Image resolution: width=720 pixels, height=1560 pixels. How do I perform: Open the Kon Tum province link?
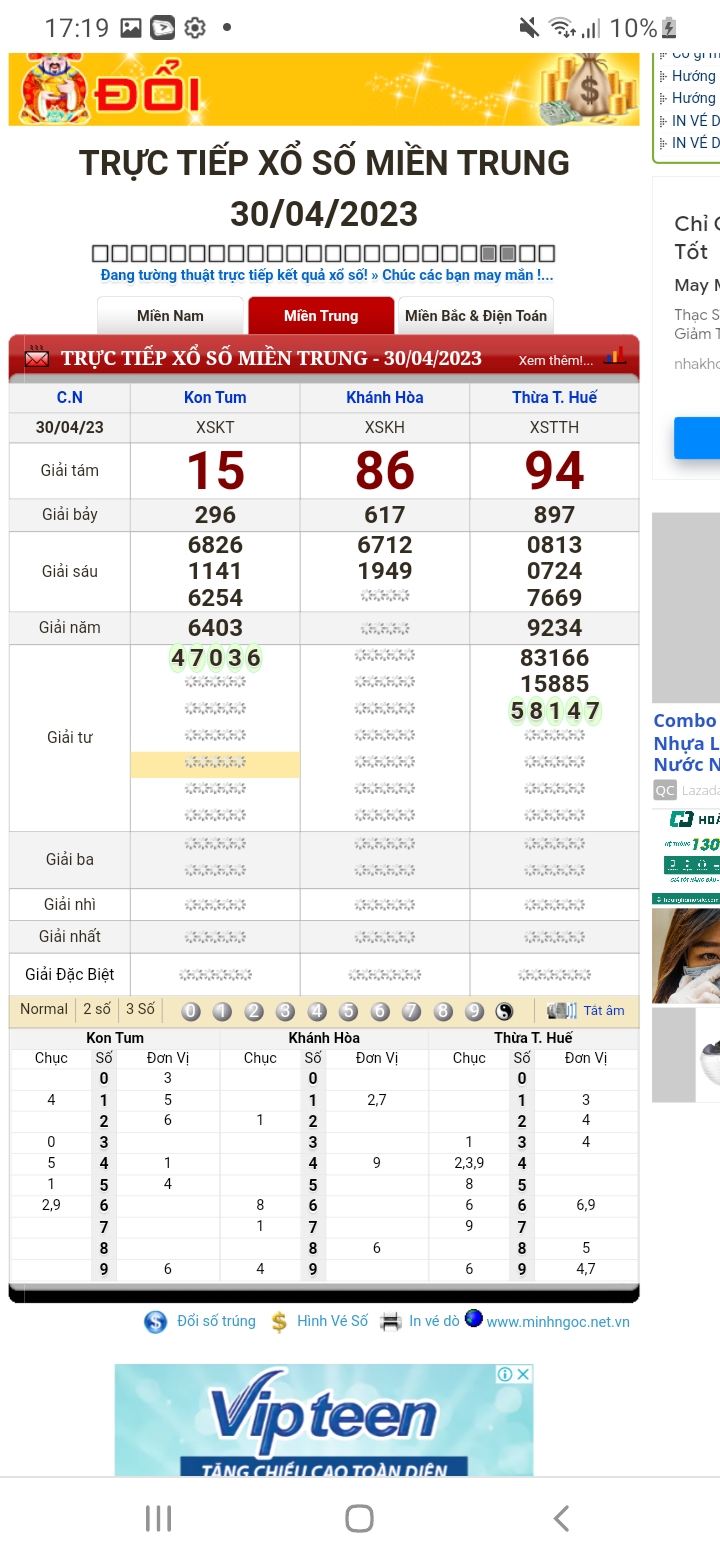[215, 398]
